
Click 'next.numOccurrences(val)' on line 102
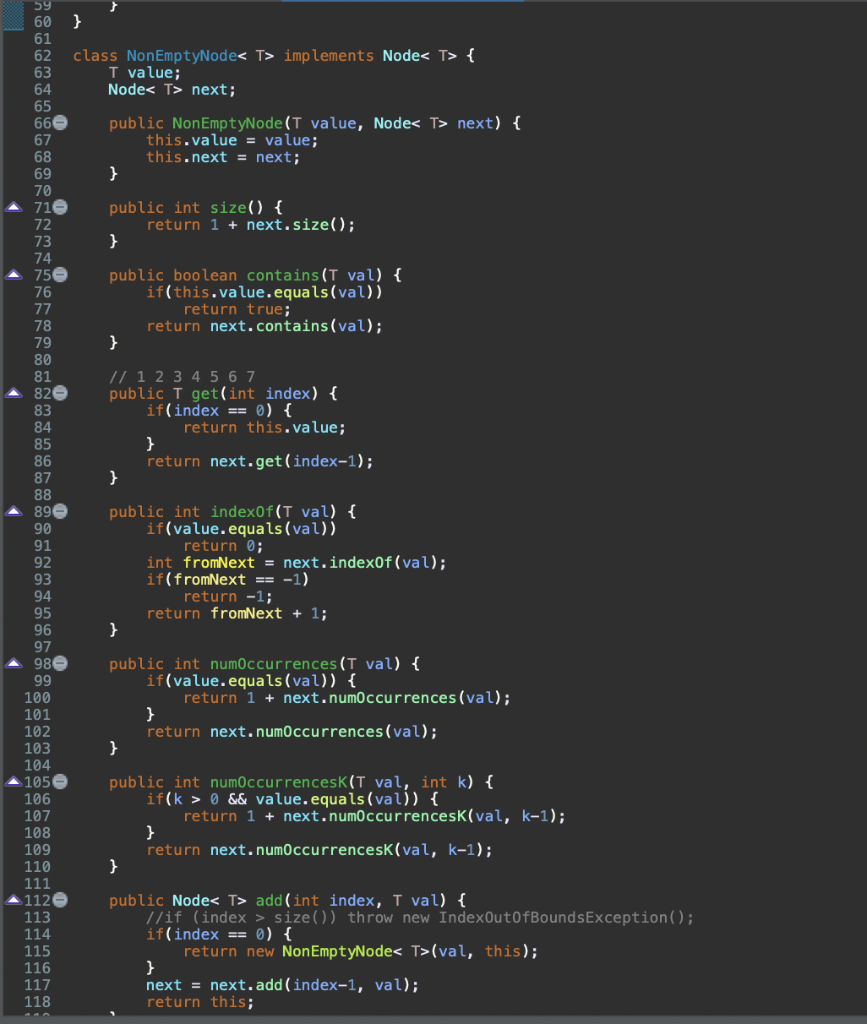point(319,731)
